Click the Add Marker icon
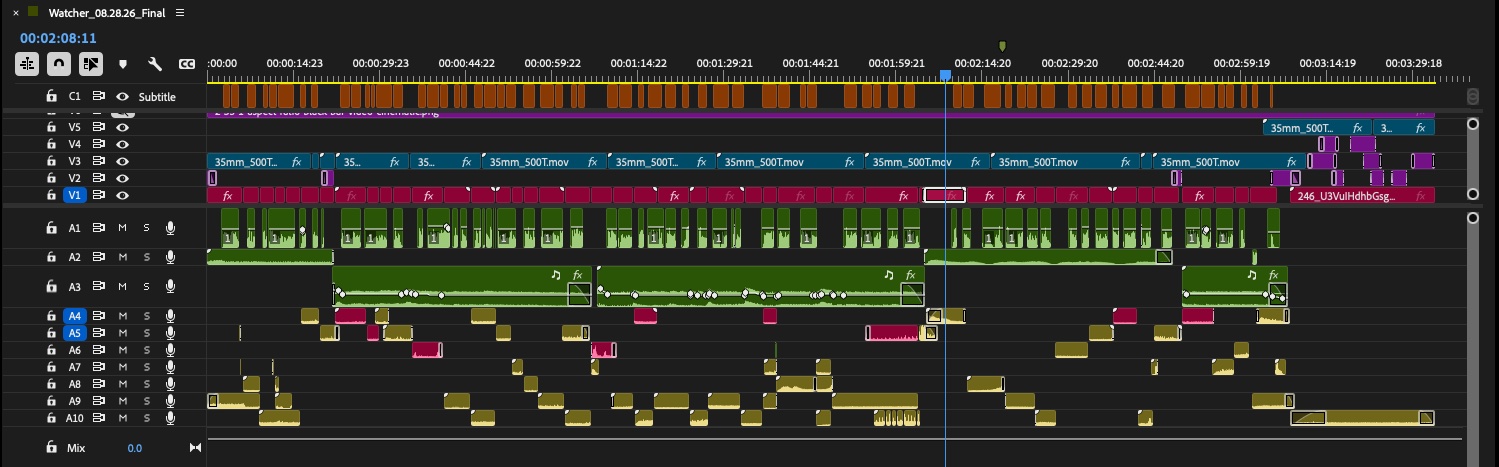 click(123, 64)
